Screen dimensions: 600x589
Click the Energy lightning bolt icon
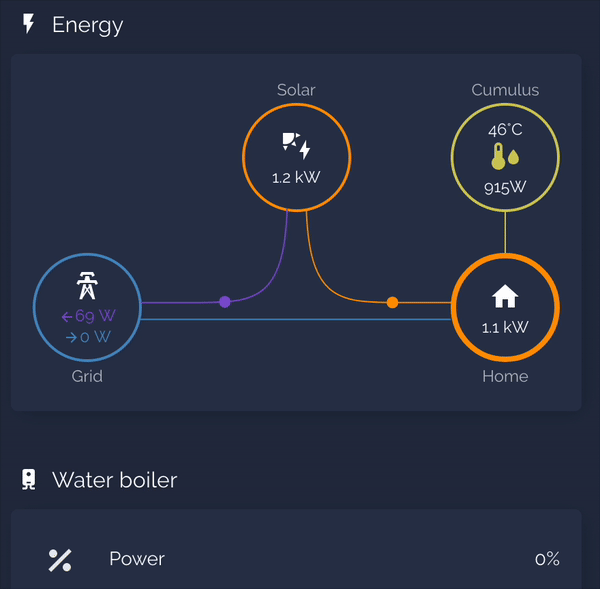(x=29, y=24)
